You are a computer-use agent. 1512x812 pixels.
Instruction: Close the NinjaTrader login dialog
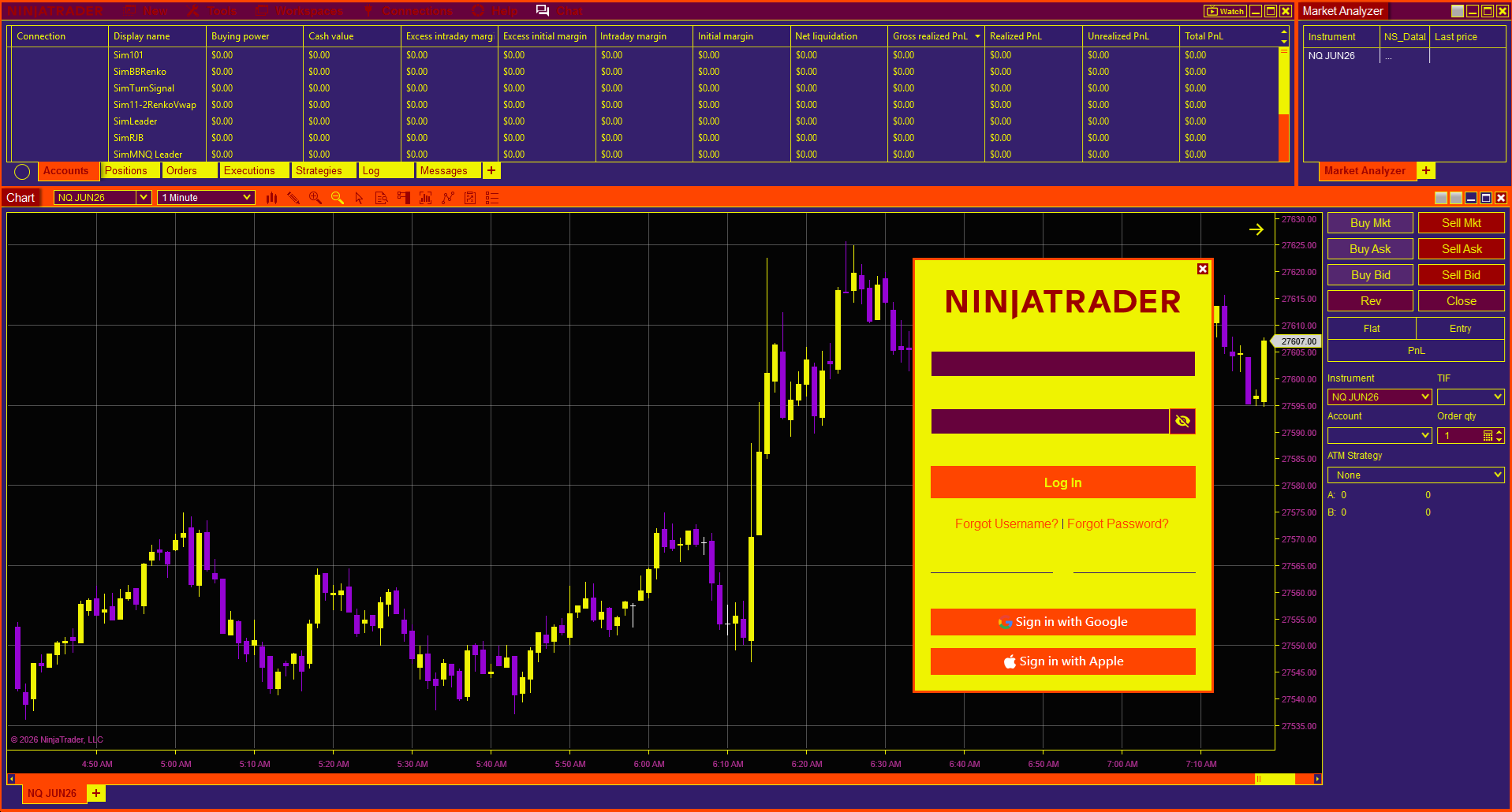pos(1203,269)
